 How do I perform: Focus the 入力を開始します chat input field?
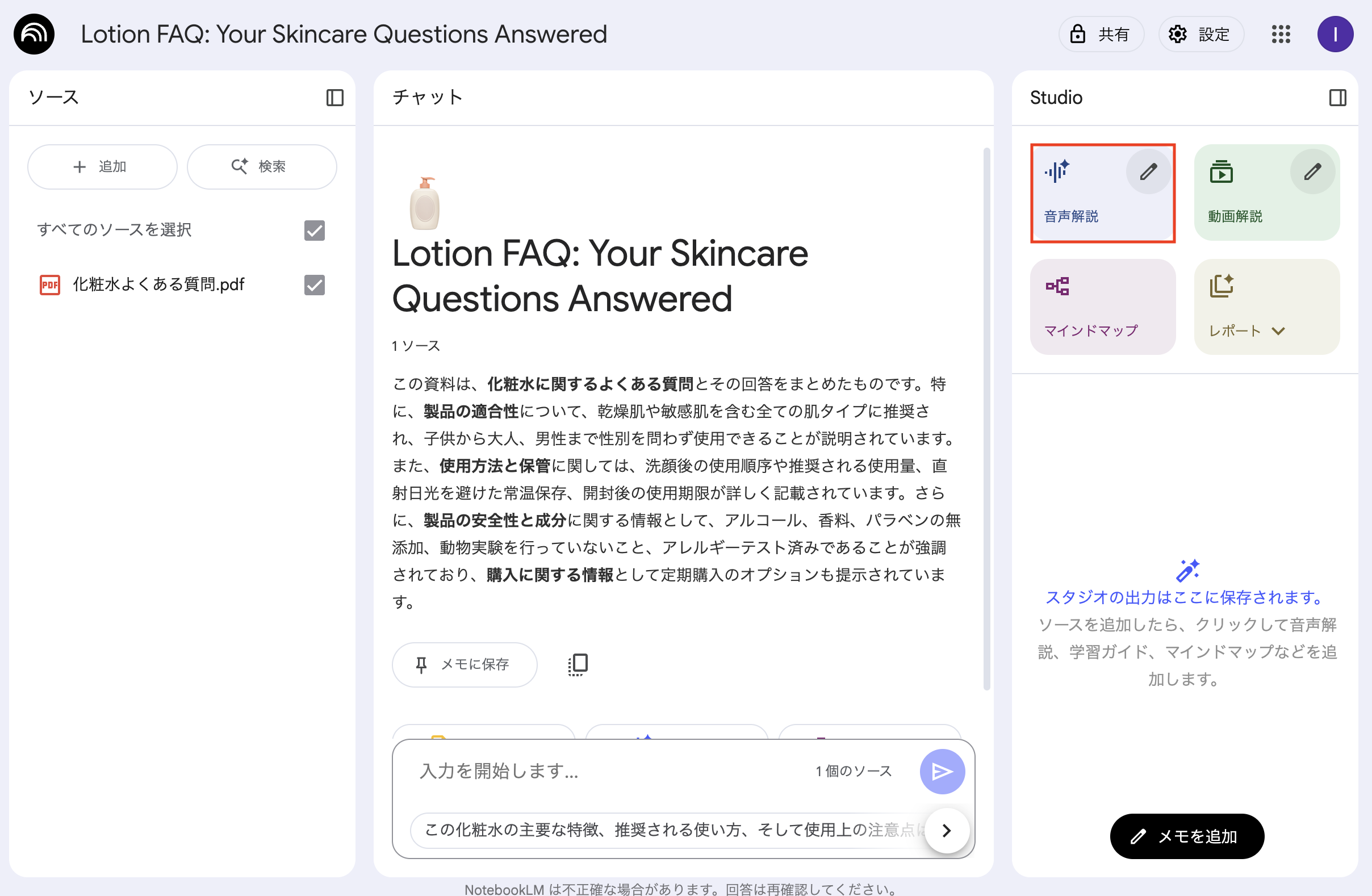click(605, 772)
